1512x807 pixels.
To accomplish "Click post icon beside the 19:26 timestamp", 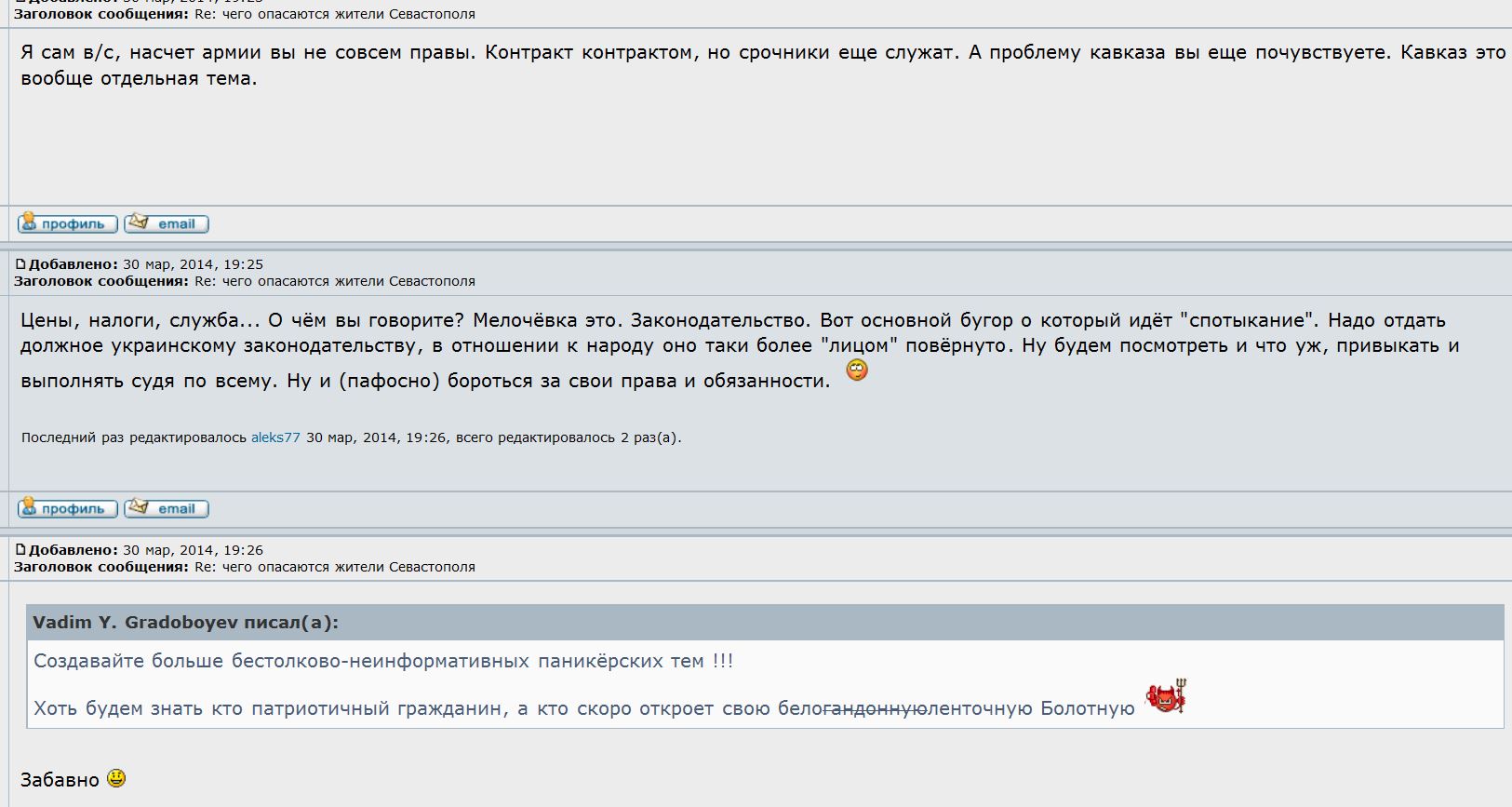I will pyautogui.click(x=20, y=551).
